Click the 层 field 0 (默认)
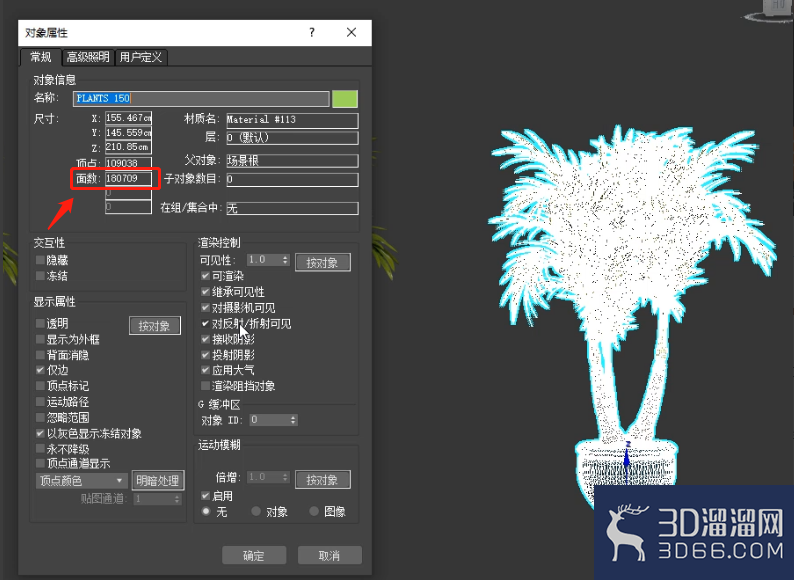794x580 pixels. coord(292,137)
